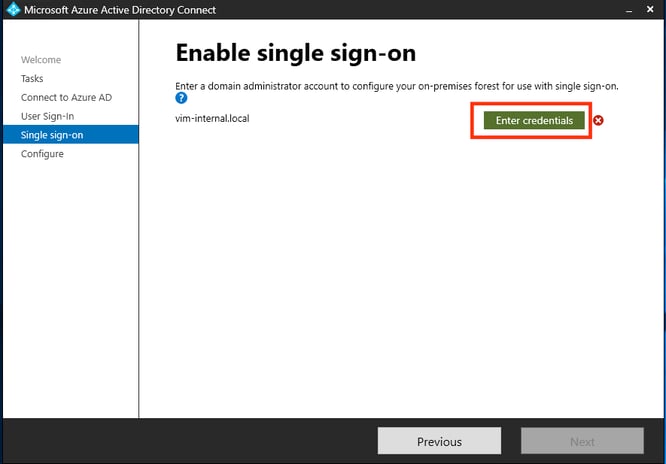Open the blue help question mark icon
The image size is (666, 464).
pyautogui.click(x=181, y=99)
